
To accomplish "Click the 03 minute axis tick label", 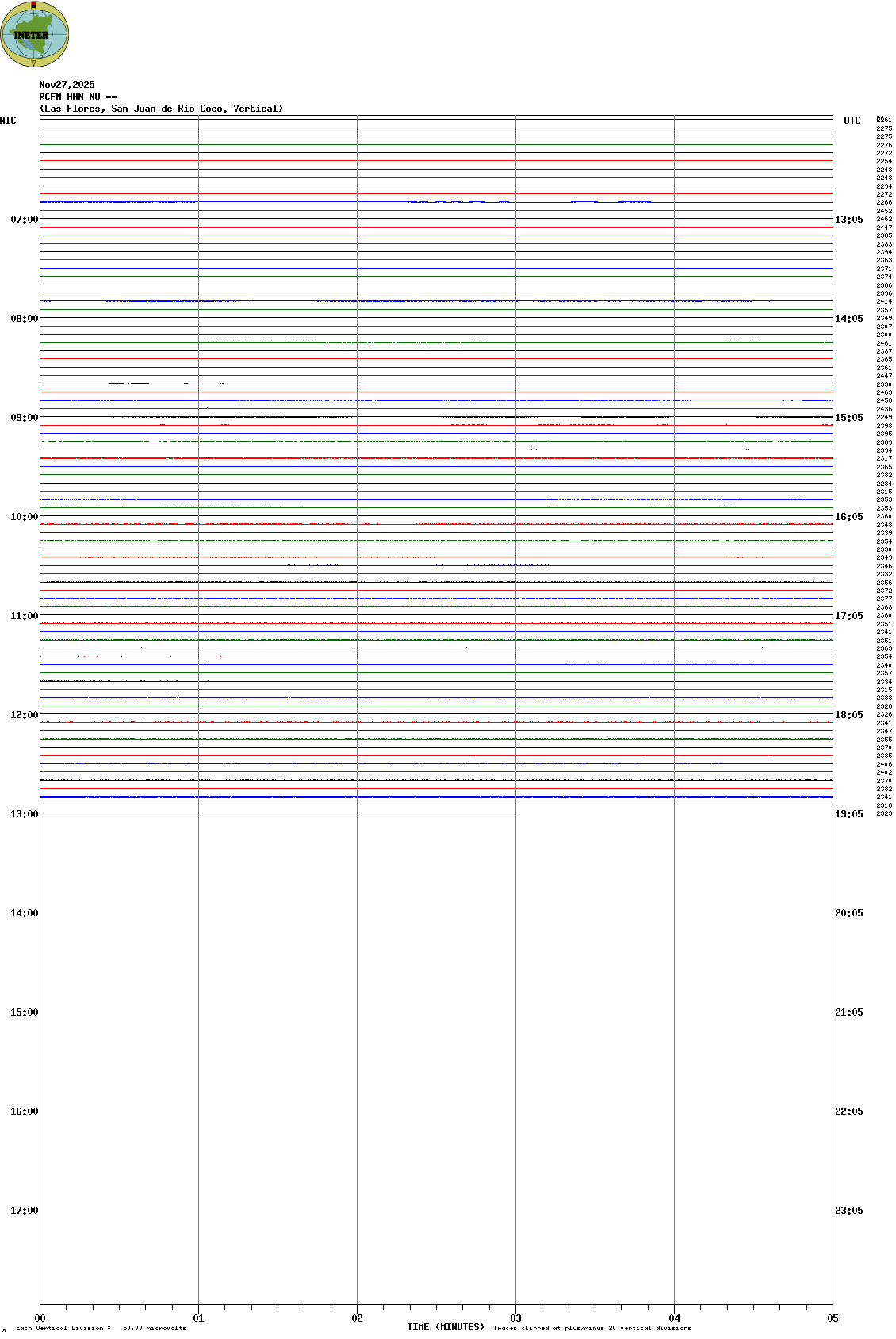I will pyautogui.click(x=515, y=1318).
